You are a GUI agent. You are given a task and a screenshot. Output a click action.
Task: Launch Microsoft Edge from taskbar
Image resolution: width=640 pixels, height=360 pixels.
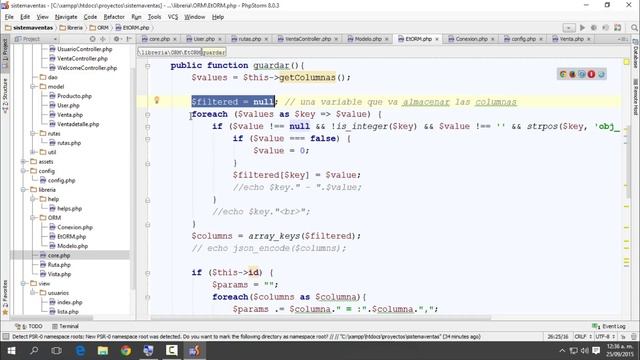(x=80, y=351)
